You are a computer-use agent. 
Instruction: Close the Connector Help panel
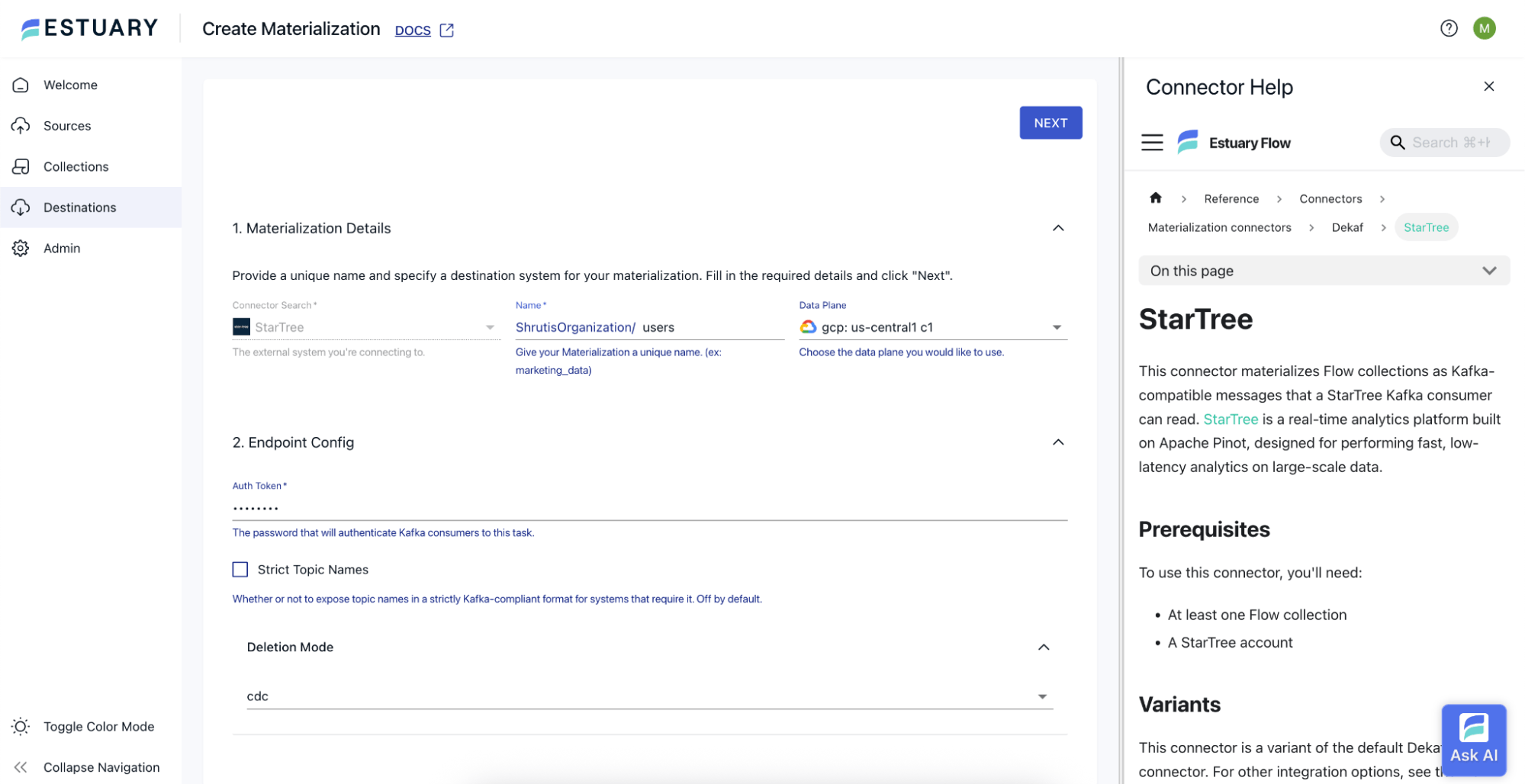pos(1488,86)
